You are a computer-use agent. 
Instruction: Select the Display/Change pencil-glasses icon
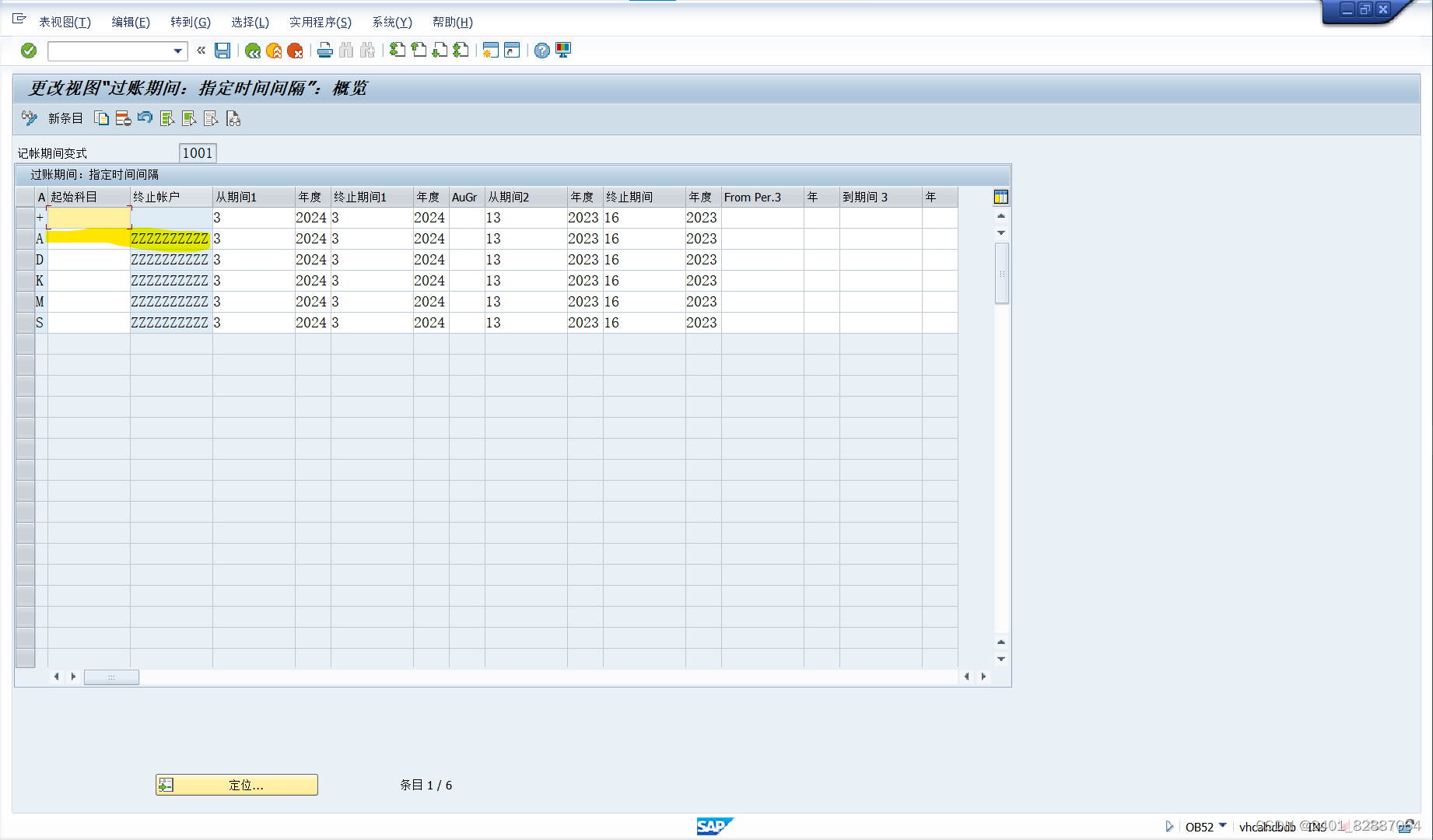29,118
